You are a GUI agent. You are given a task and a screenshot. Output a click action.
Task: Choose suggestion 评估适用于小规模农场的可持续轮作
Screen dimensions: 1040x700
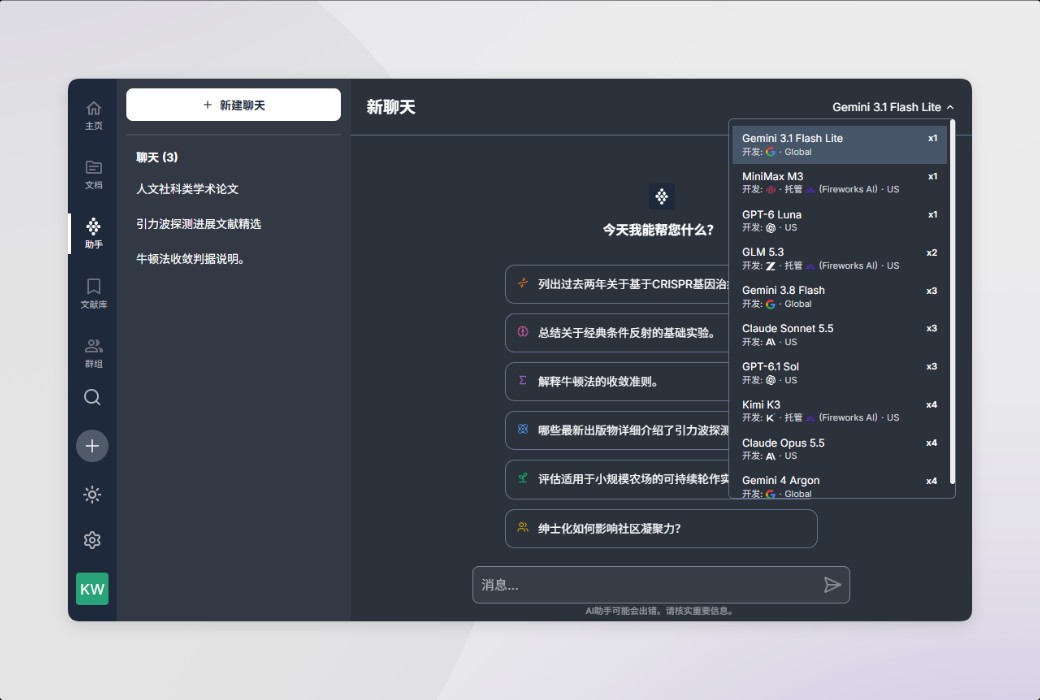618,479
